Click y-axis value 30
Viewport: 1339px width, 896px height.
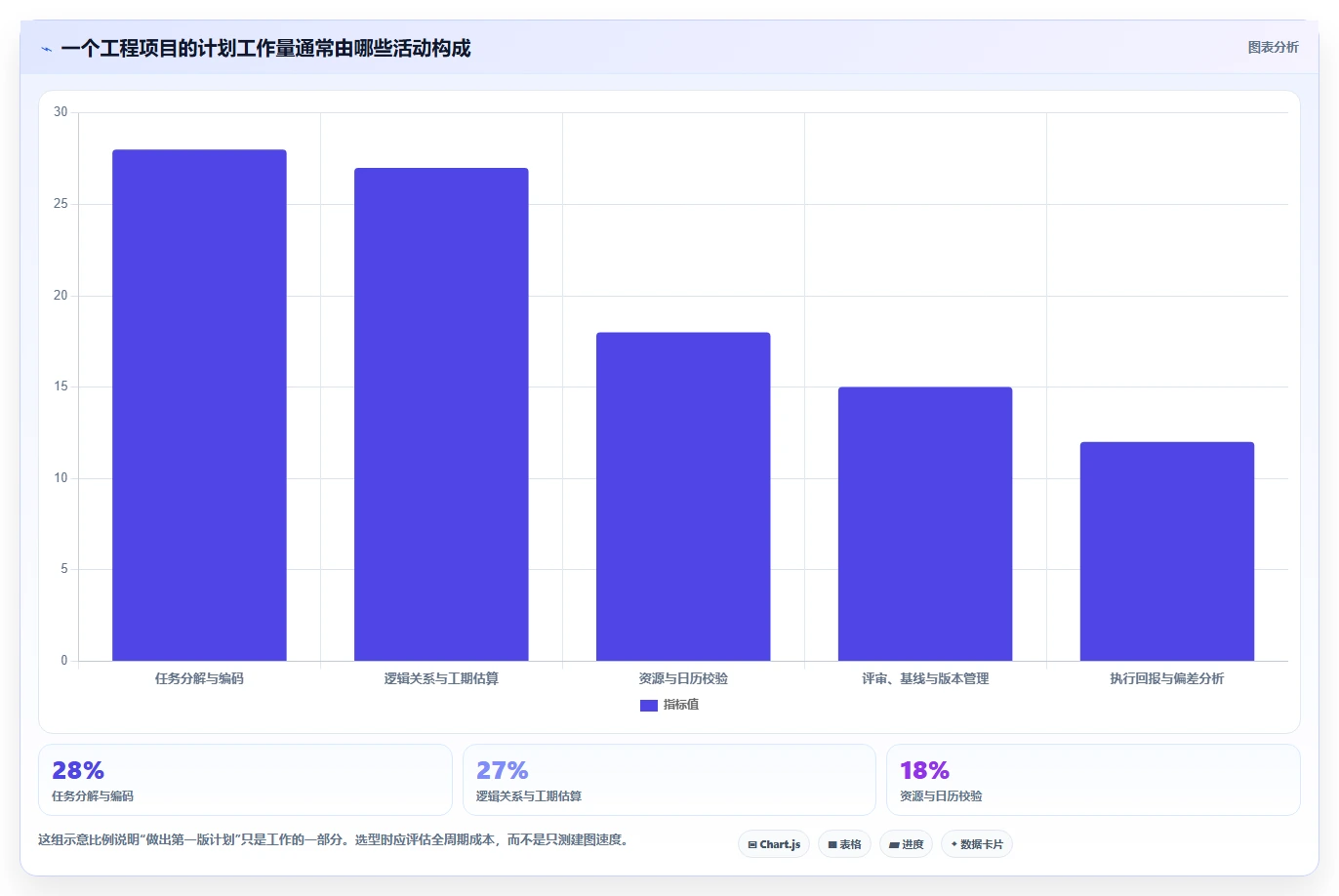coord(61,112)
